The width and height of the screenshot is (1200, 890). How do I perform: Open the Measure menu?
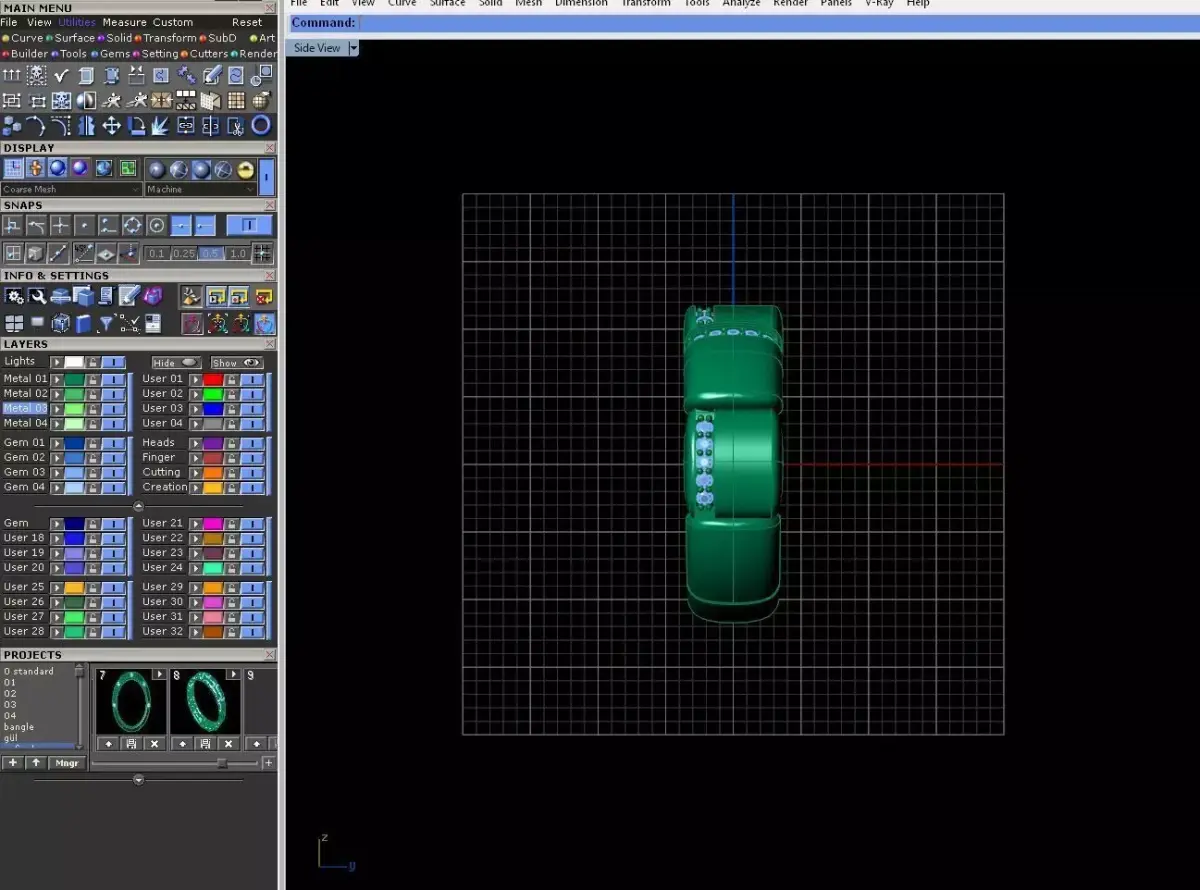pos(124,22)
